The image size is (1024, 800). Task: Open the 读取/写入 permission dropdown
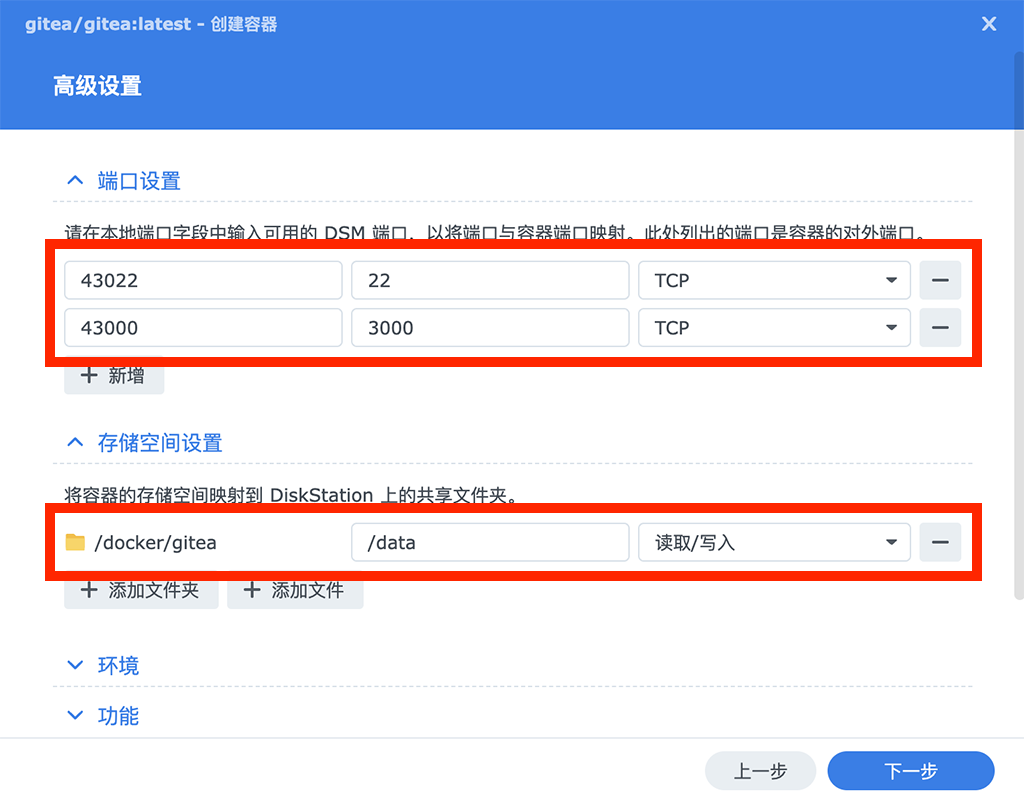tap(890, 542)
